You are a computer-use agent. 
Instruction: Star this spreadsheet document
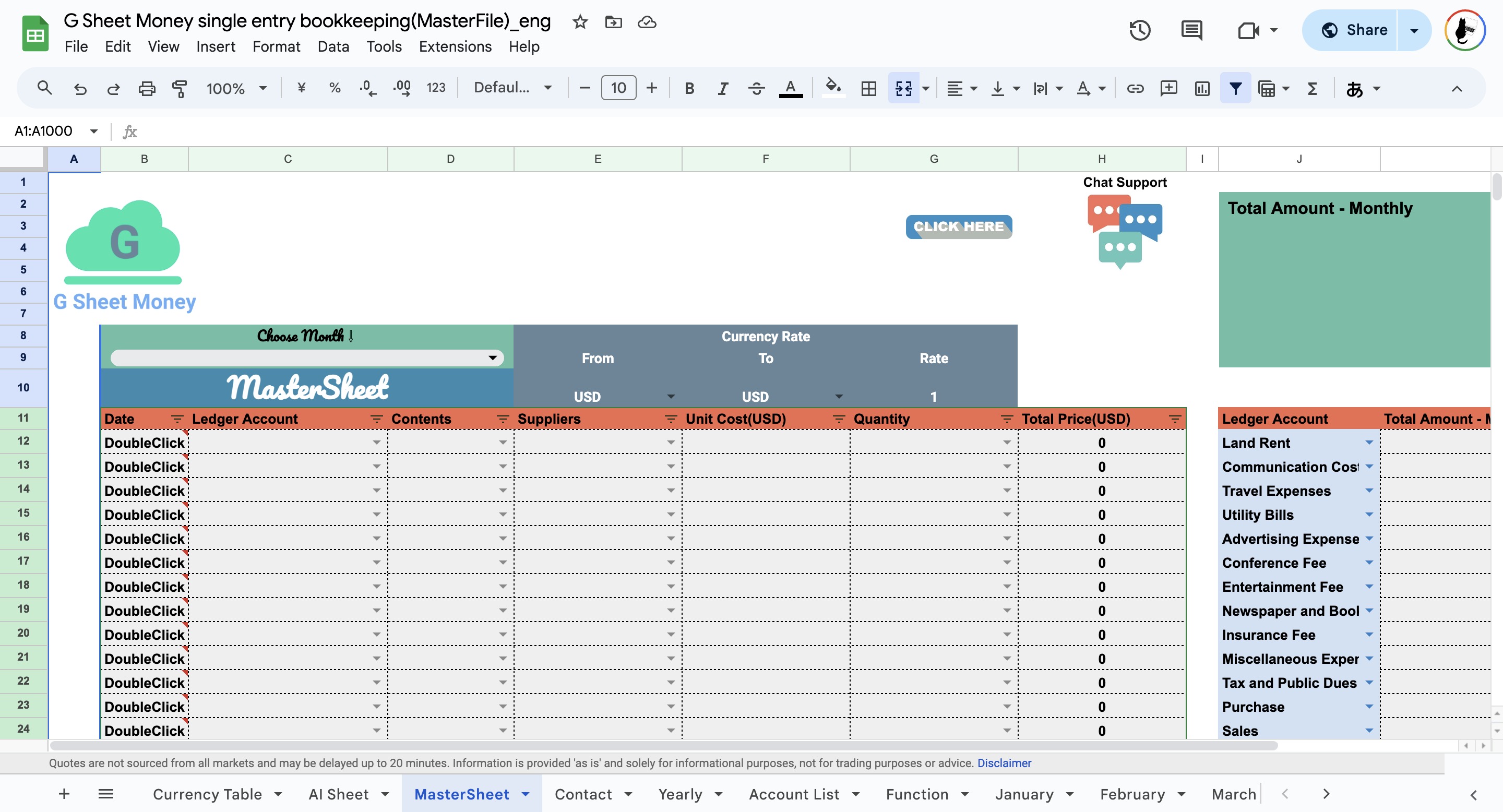[579, 22]
